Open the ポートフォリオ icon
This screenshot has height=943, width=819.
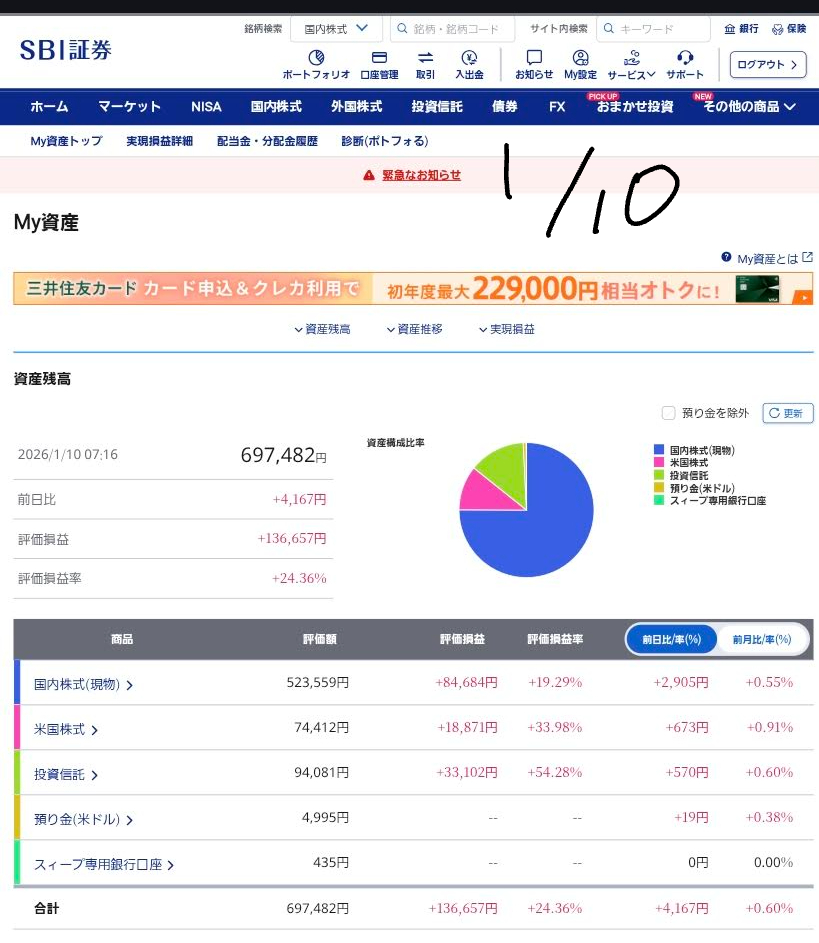tap(316, 59)
